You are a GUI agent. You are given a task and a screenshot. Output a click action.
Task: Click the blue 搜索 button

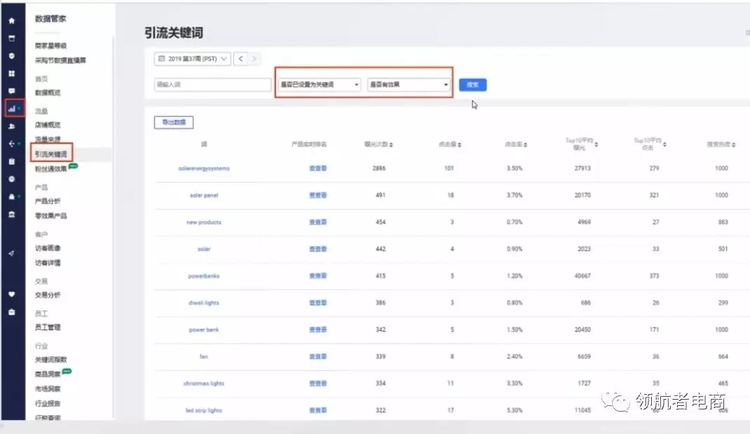coord(473,85)
